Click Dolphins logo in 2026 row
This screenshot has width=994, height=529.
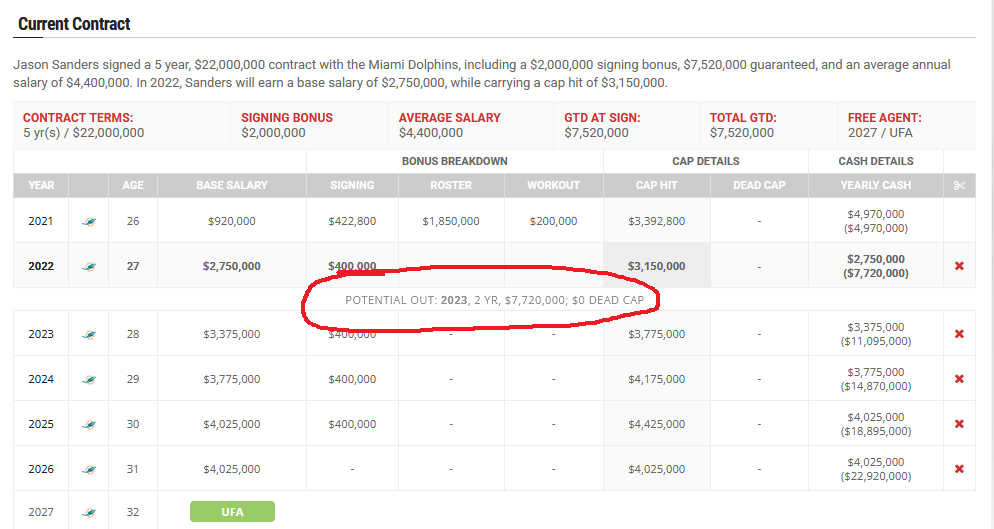pos(89,469)
